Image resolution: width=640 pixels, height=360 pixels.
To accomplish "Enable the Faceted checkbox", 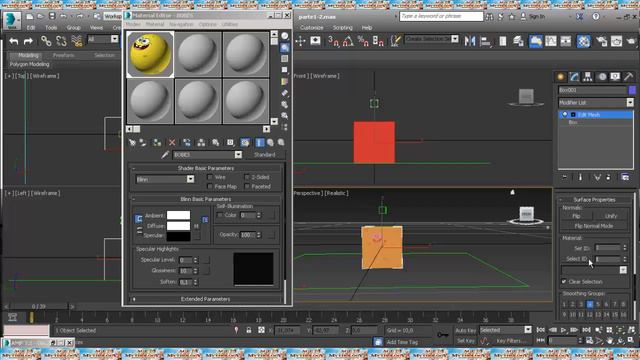I will coord(247,187).
